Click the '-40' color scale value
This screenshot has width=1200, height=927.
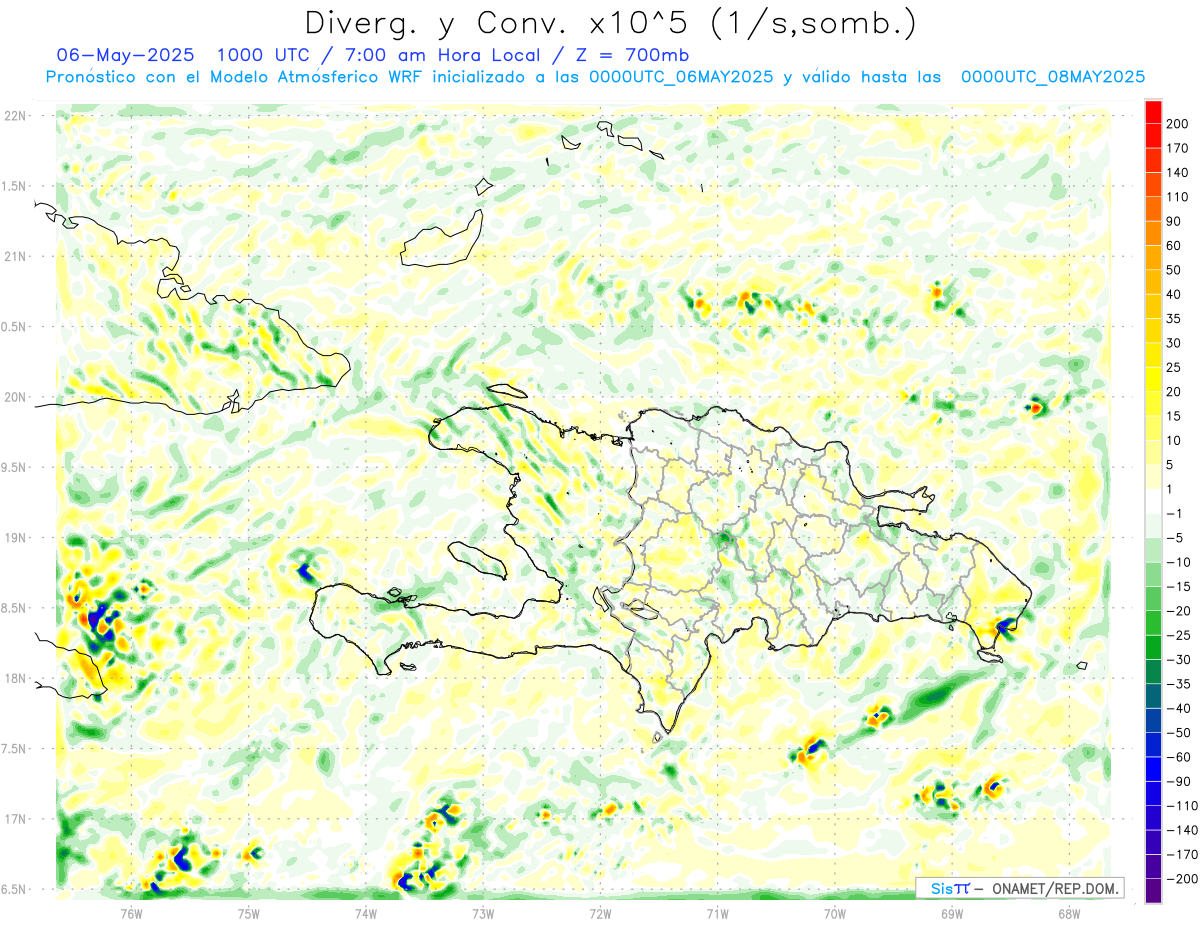point(1178,708)
